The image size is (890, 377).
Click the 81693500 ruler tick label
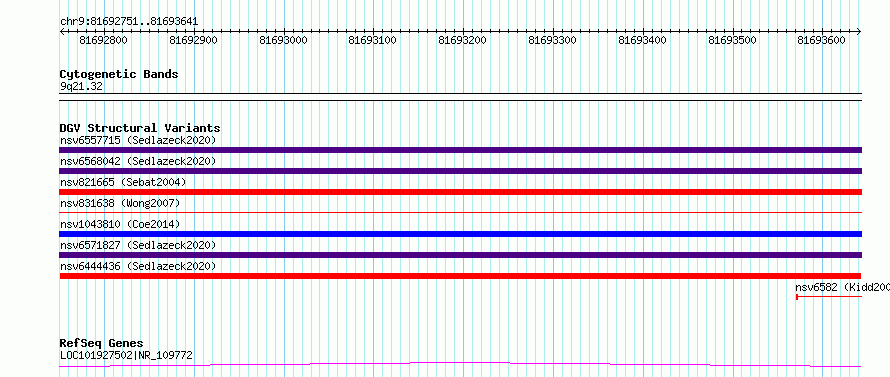[x=732, y=40]
